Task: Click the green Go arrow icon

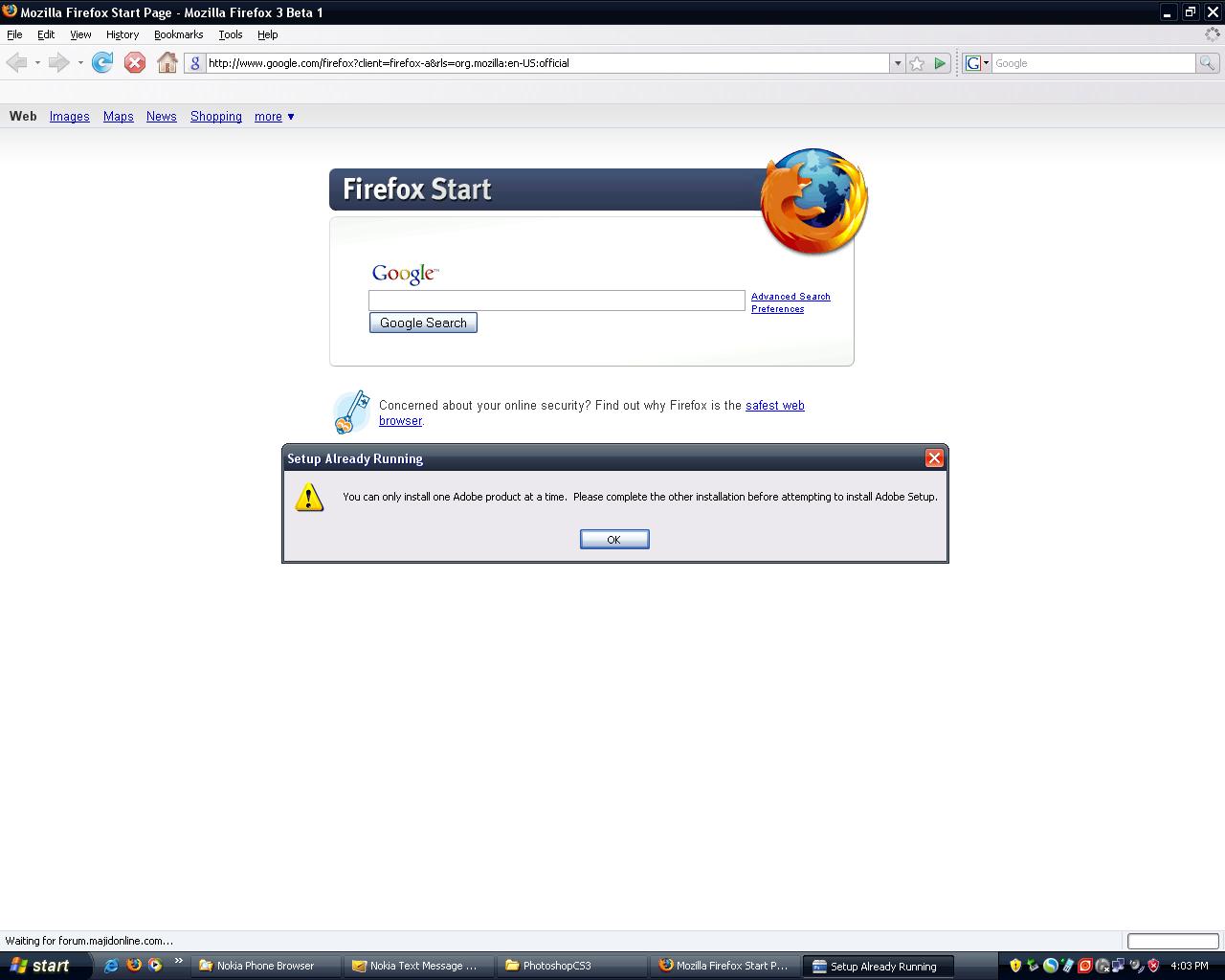Action: (940, 63)
